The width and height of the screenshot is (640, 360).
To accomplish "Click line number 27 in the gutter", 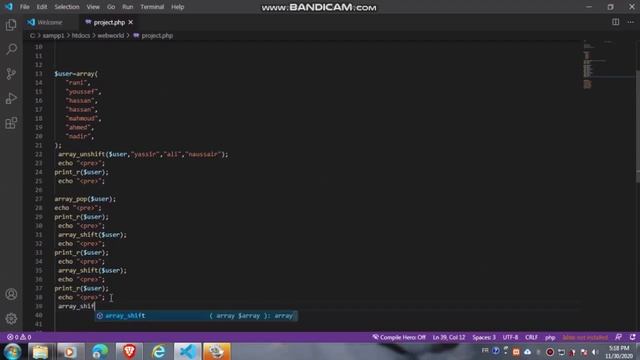I will coord(39,199).
